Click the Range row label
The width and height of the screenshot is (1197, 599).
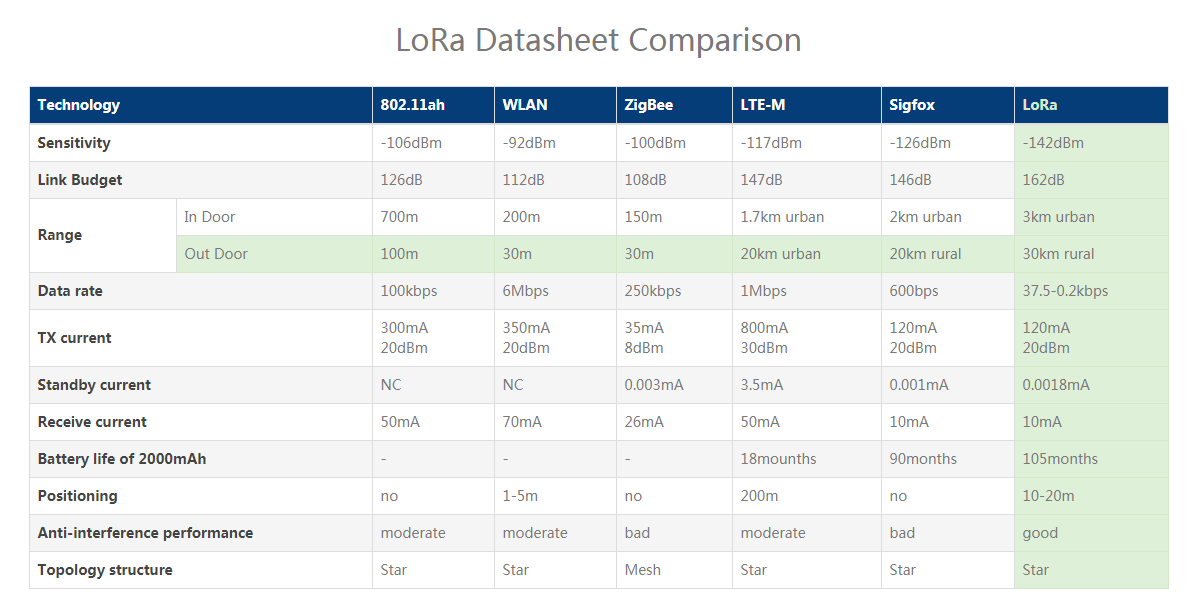click(x=60, y=235)
